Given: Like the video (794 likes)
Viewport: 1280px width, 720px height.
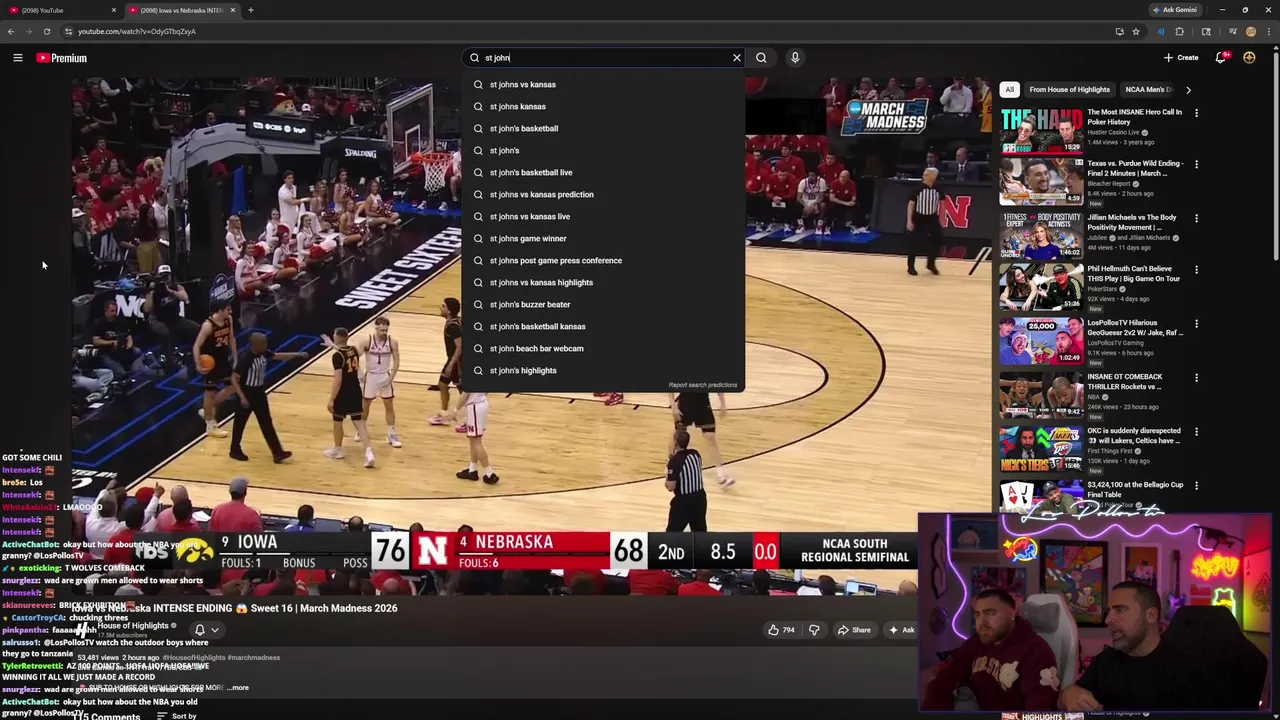Looking at the screenshot, I should click(x=781, y=630).
